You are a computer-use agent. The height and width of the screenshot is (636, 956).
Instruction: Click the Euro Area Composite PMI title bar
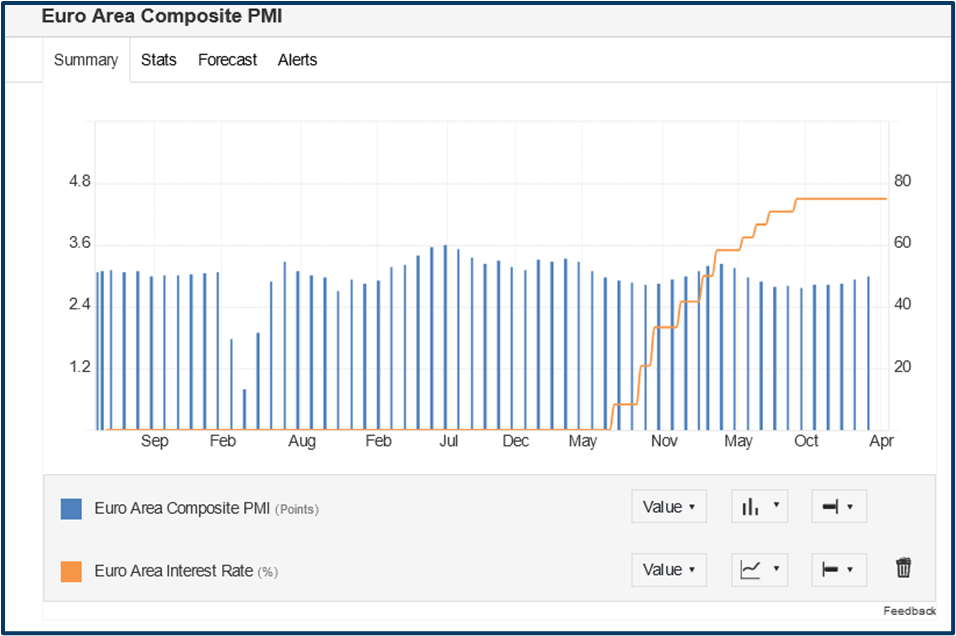point(161,16)
